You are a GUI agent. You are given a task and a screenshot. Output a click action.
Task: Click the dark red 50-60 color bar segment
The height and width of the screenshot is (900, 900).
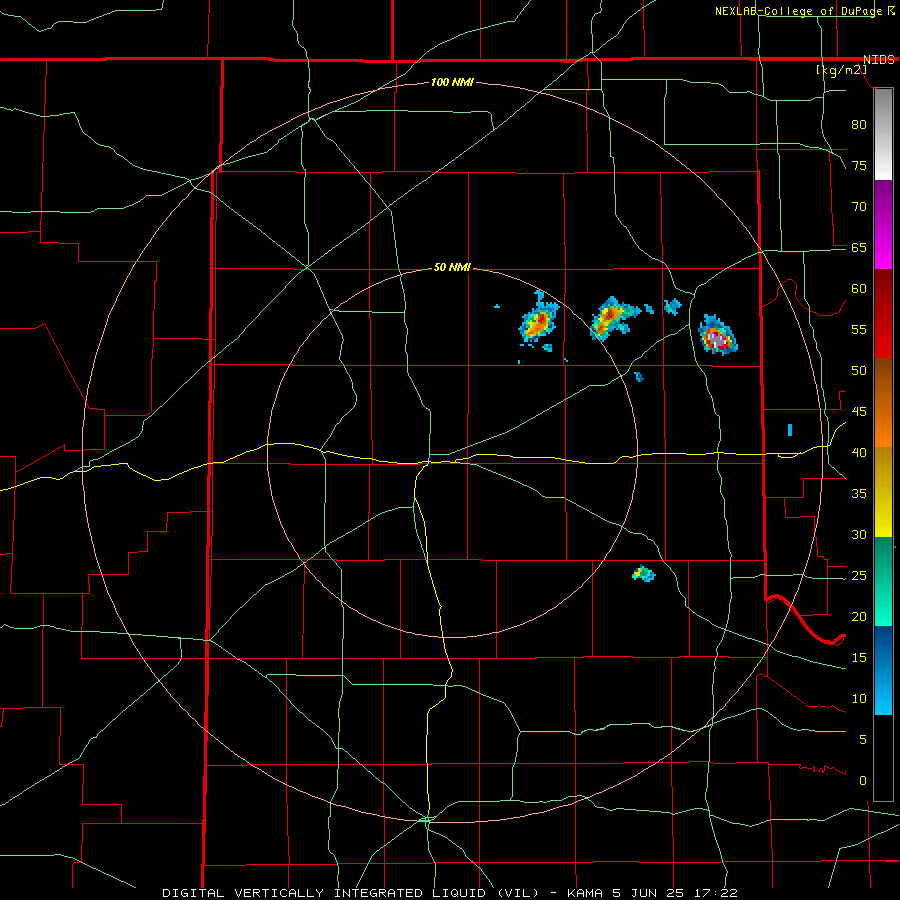(x=883, y=313)
